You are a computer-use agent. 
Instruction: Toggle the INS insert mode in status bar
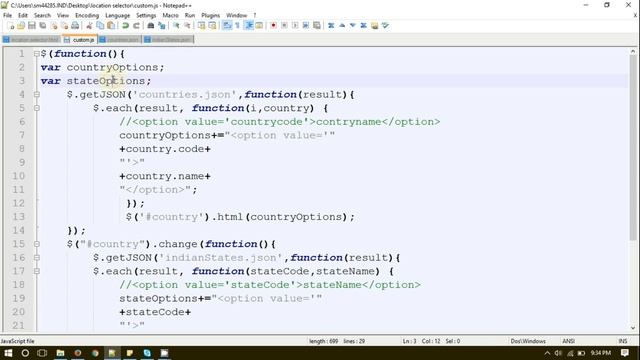[x=623, y=341]
